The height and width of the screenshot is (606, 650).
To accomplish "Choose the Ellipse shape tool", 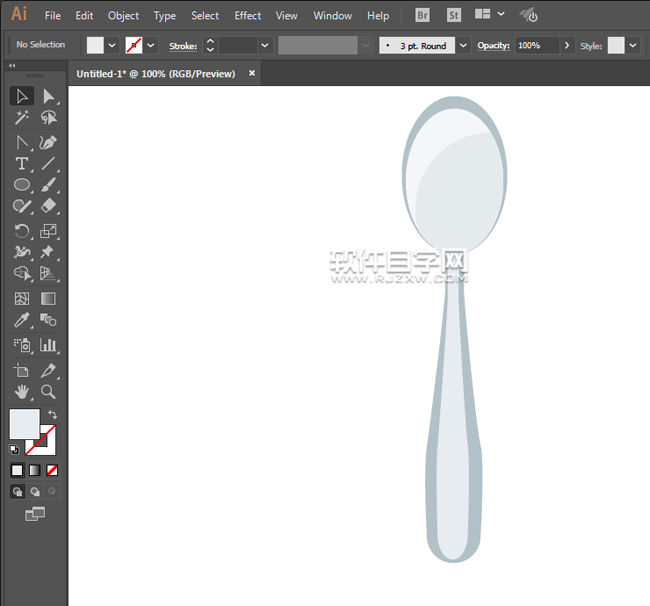I will point(22,185).
